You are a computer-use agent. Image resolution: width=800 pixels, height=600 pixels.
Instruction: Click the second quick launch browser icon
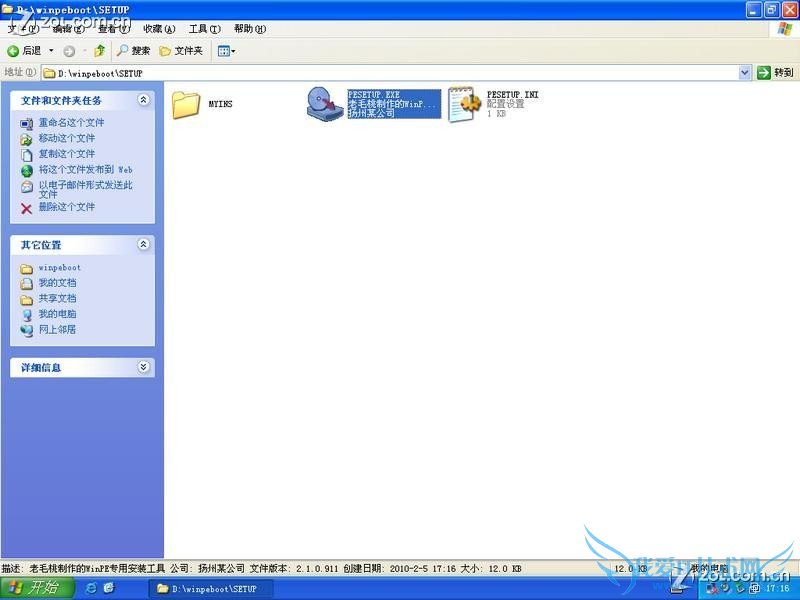point(109,588)
